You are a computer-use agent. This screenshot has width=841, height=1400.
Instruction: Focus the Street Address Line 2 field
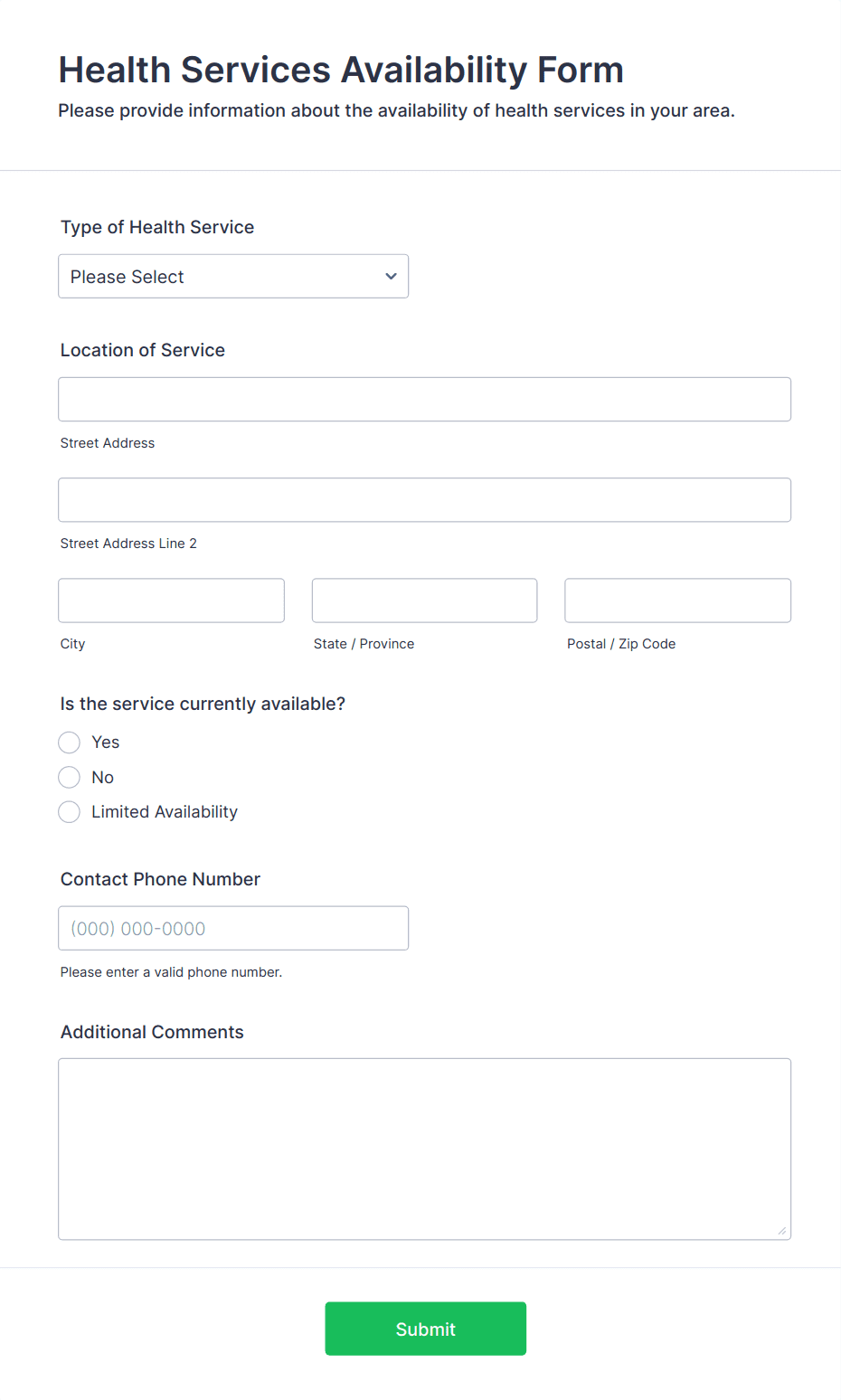point(424,499)
